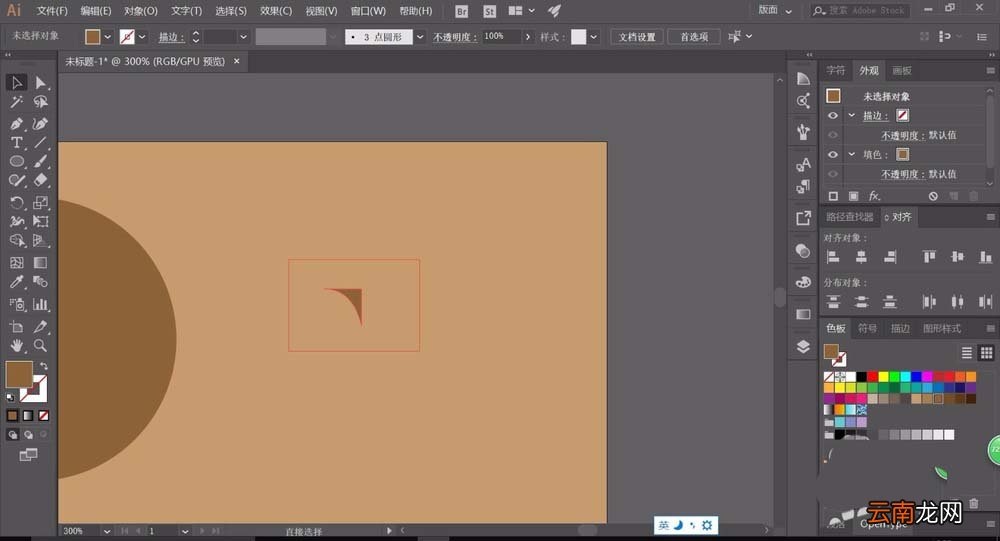Open the 窗口(W) menu
Image resolution: width=1000 pixels, height=541 pixels.
(x=368, y=11)
